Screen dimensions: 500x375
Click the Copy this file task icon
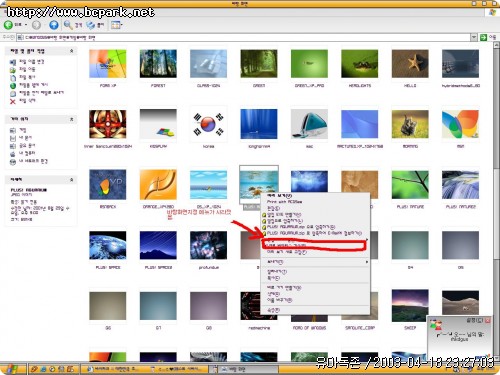click(13, 78)
